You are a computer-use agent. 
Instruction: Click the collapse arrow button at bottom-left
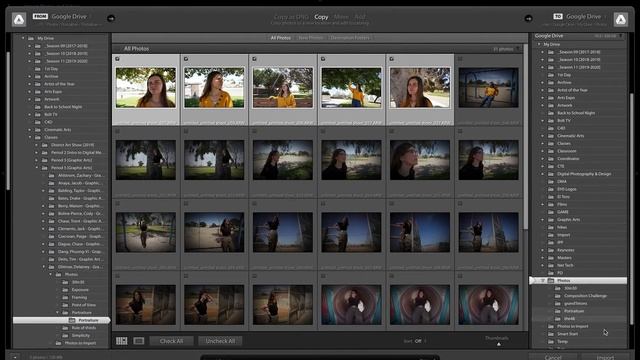(x=15, y=357)
